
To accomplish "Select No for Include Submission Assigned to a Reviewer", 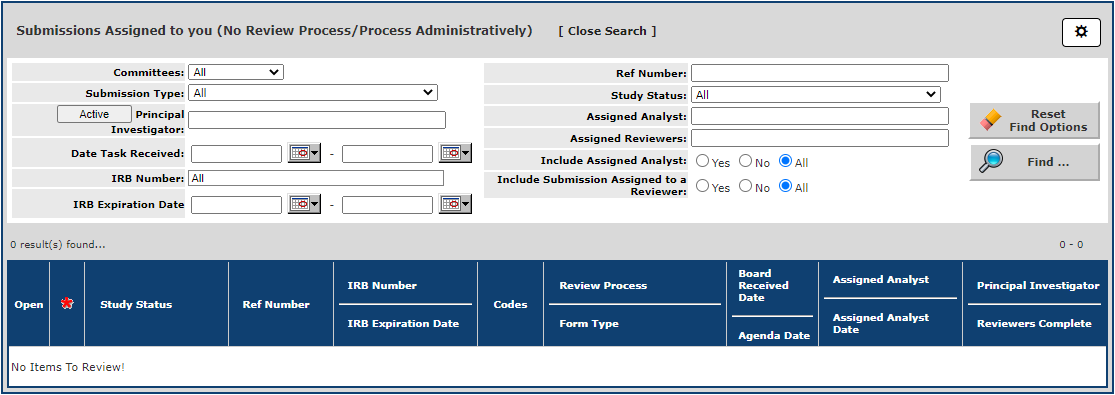I will [x=745, y=186].
